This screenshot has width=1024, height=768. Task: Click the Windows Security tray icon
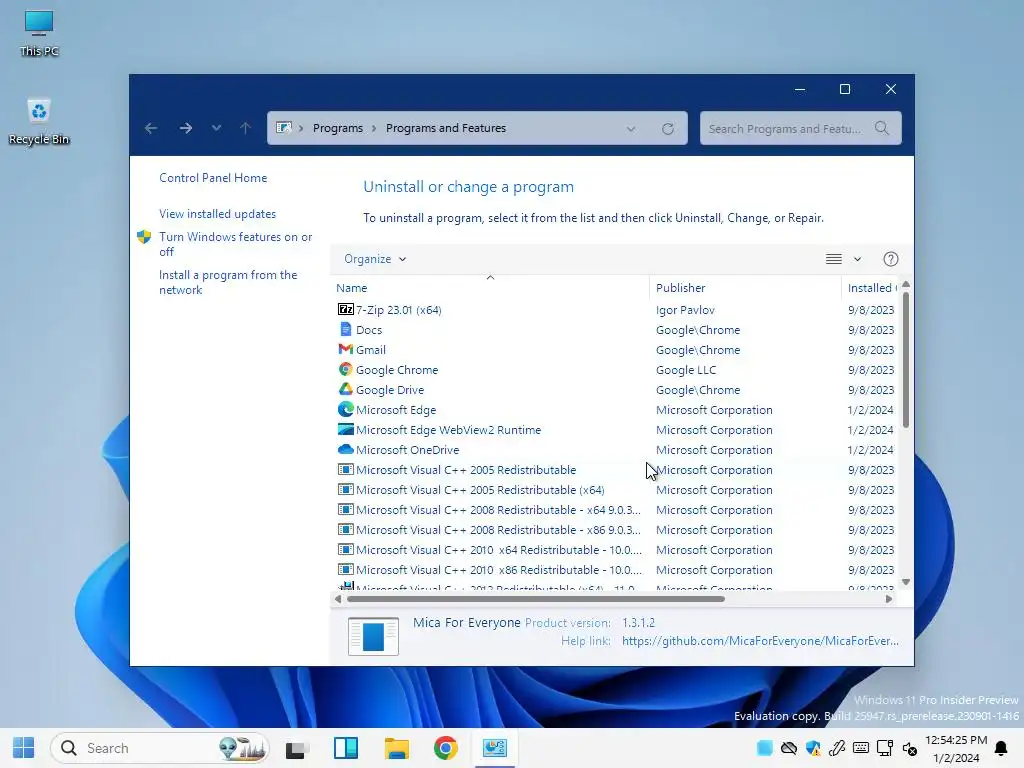point(813,748)
